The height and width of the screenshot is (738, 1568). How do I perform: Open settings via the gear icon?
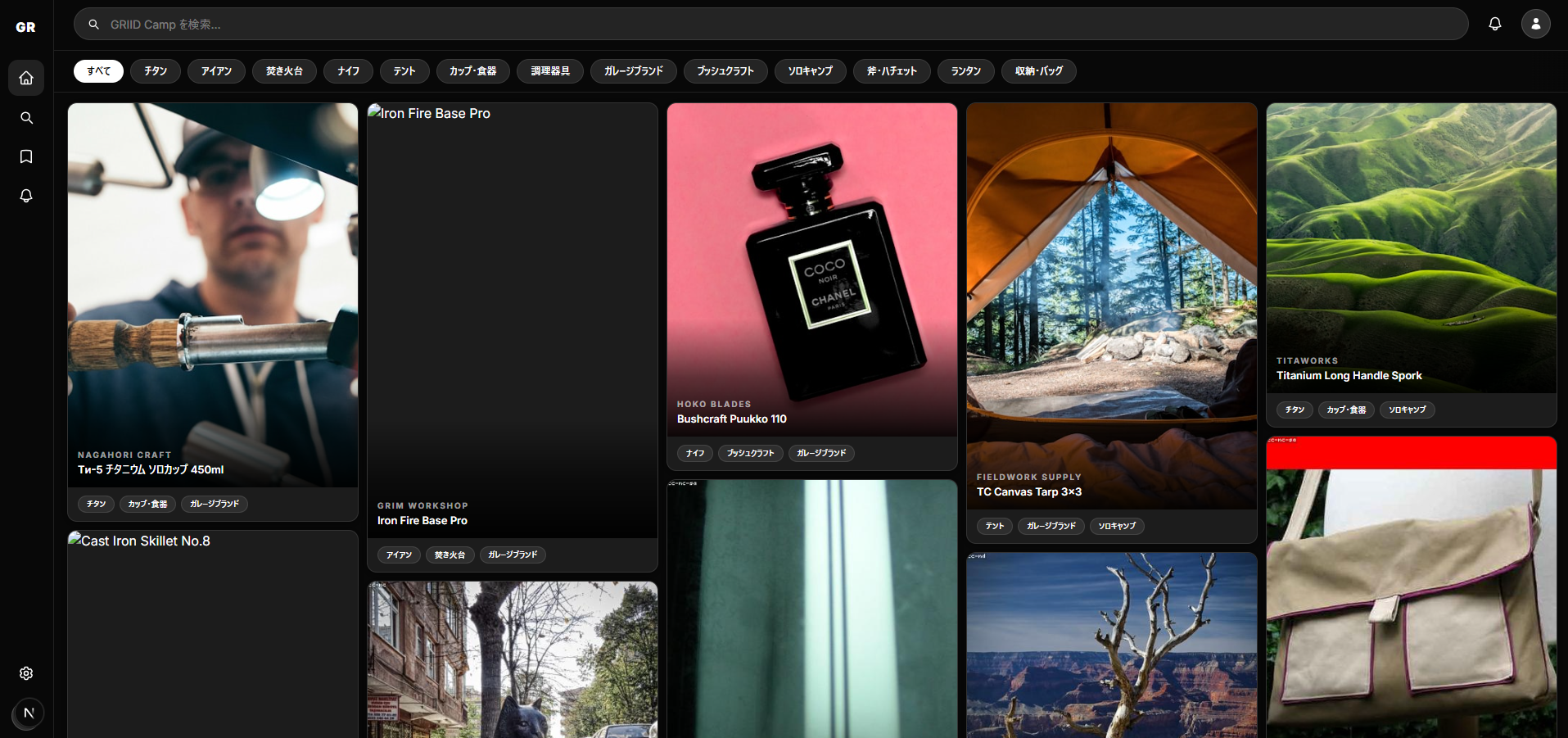coord(26,673)
